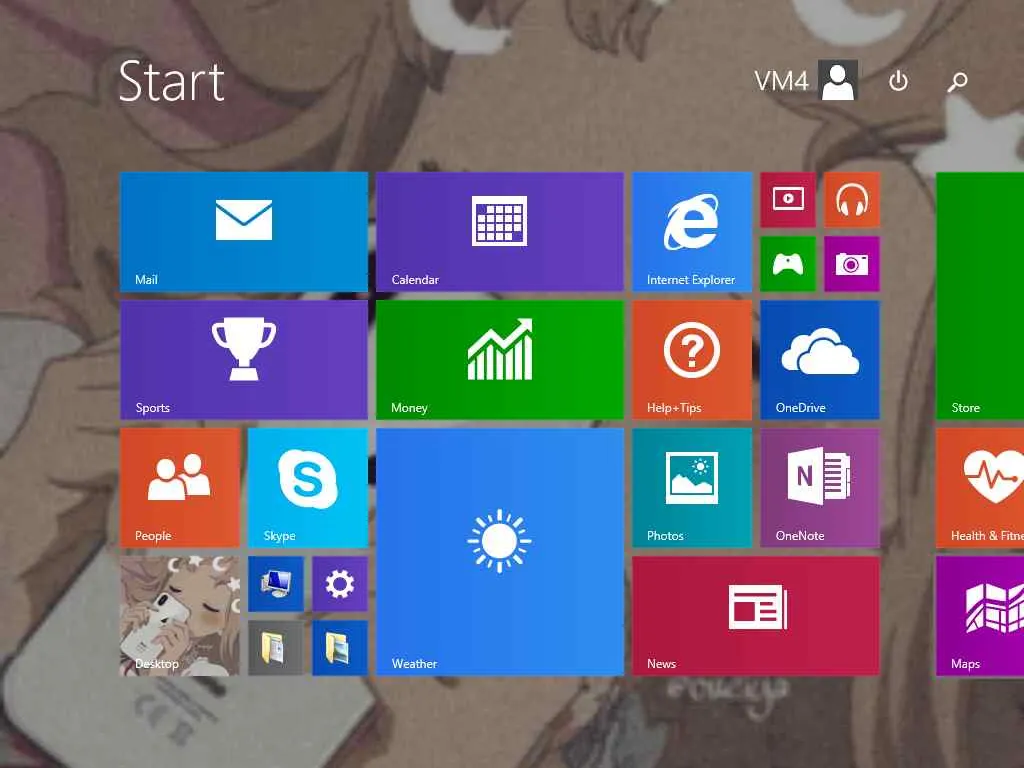
Task: Open the OneDrive tile
Action: pyautogui.click(x=820, y=359)
